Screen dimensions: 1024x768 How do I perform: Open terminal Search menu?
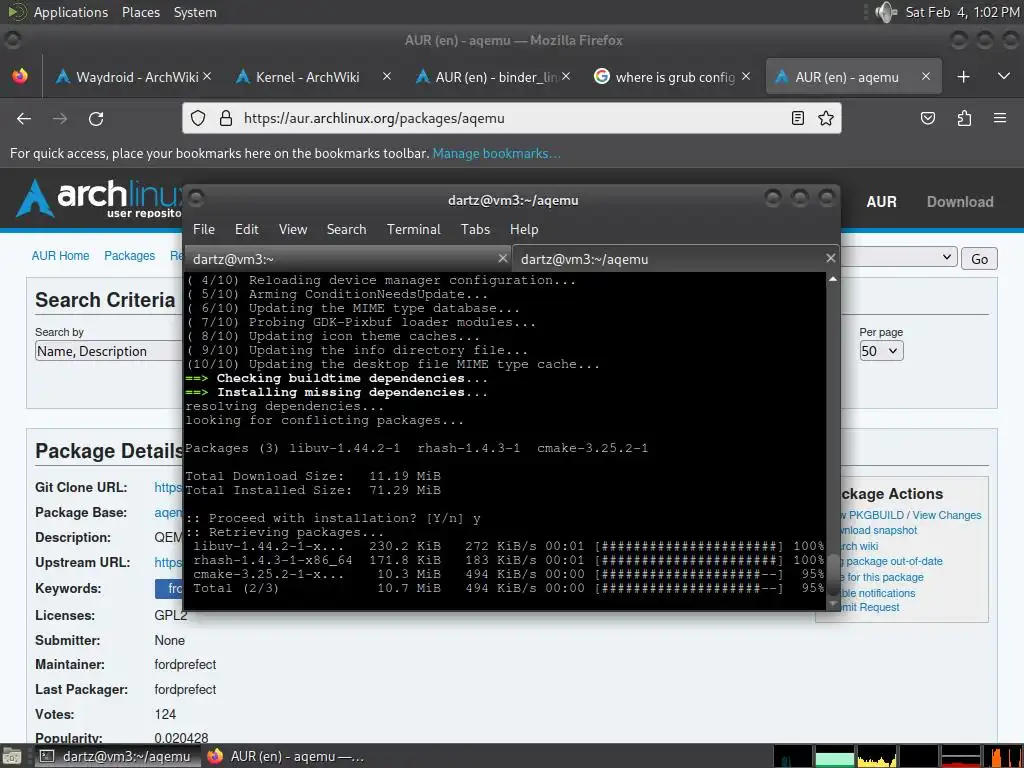coord(346,229)
